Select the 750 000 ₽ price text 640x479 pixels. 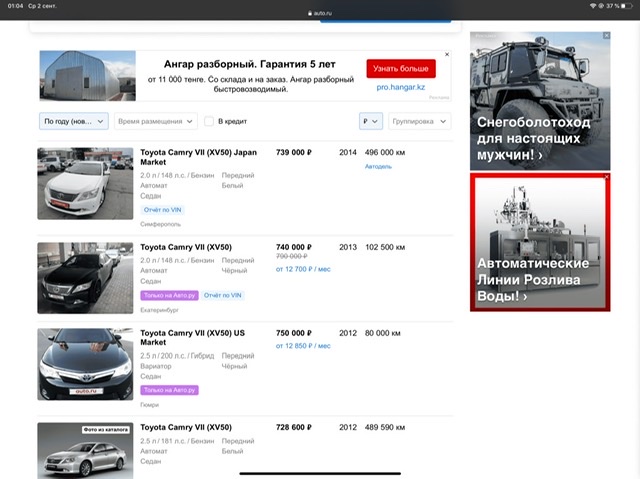pyautogui.click(x=294, y=333)
